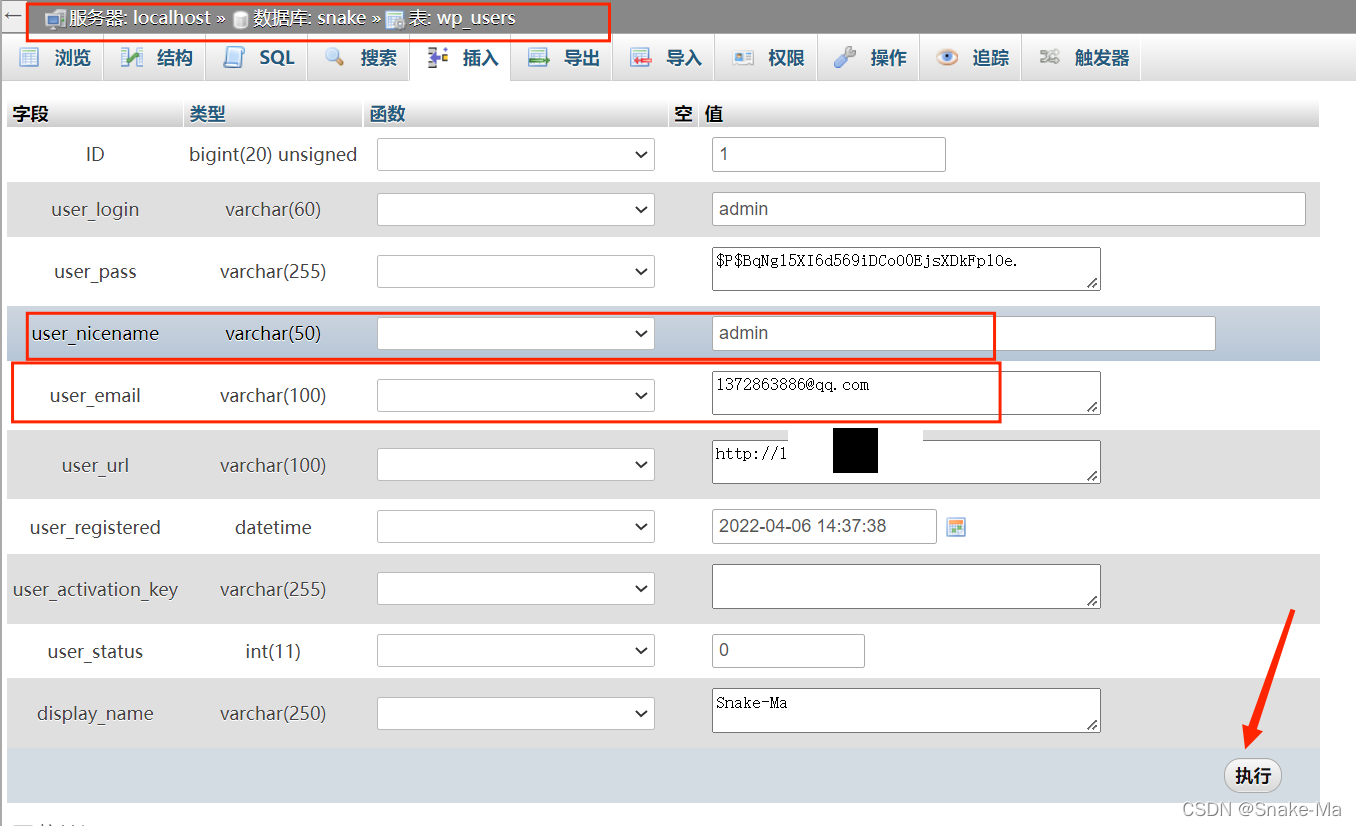Click the 字段 column header
The height and width of the screenshot is (826, 1356).
30,114
